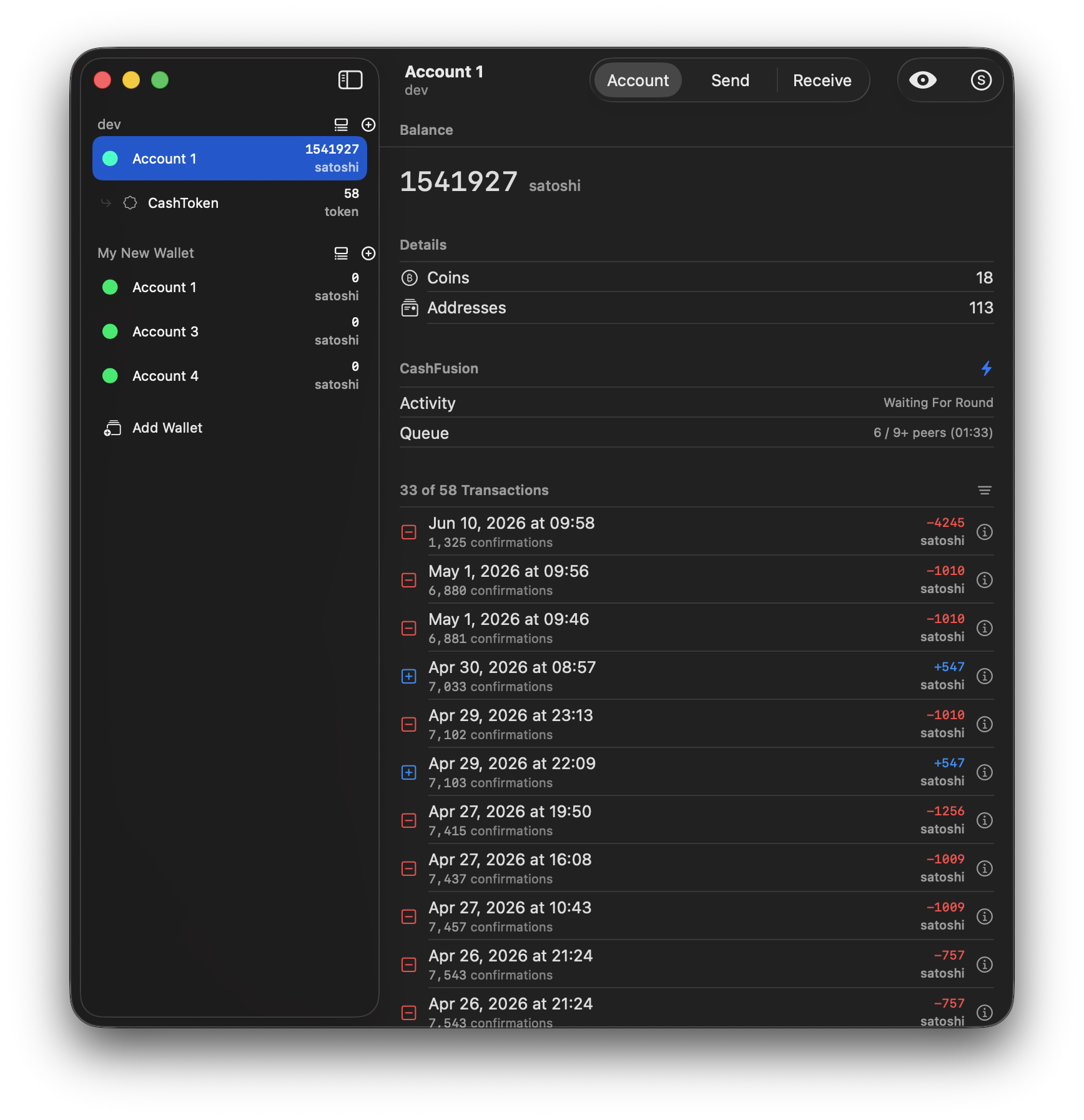Screen dimensions: 1084x1120
Task: Show info for Apr 27, 2026 16:08 transaction
Action: 985,868
